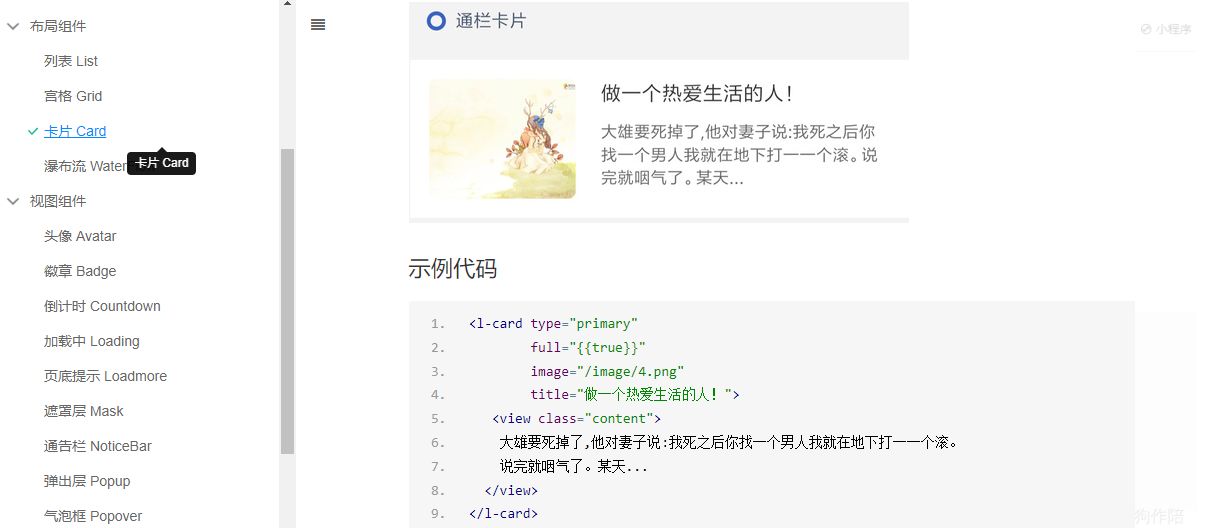Screen dimensions: 1214x528
Task: Select the 卡片 Card link
Action: coord(75,131)
